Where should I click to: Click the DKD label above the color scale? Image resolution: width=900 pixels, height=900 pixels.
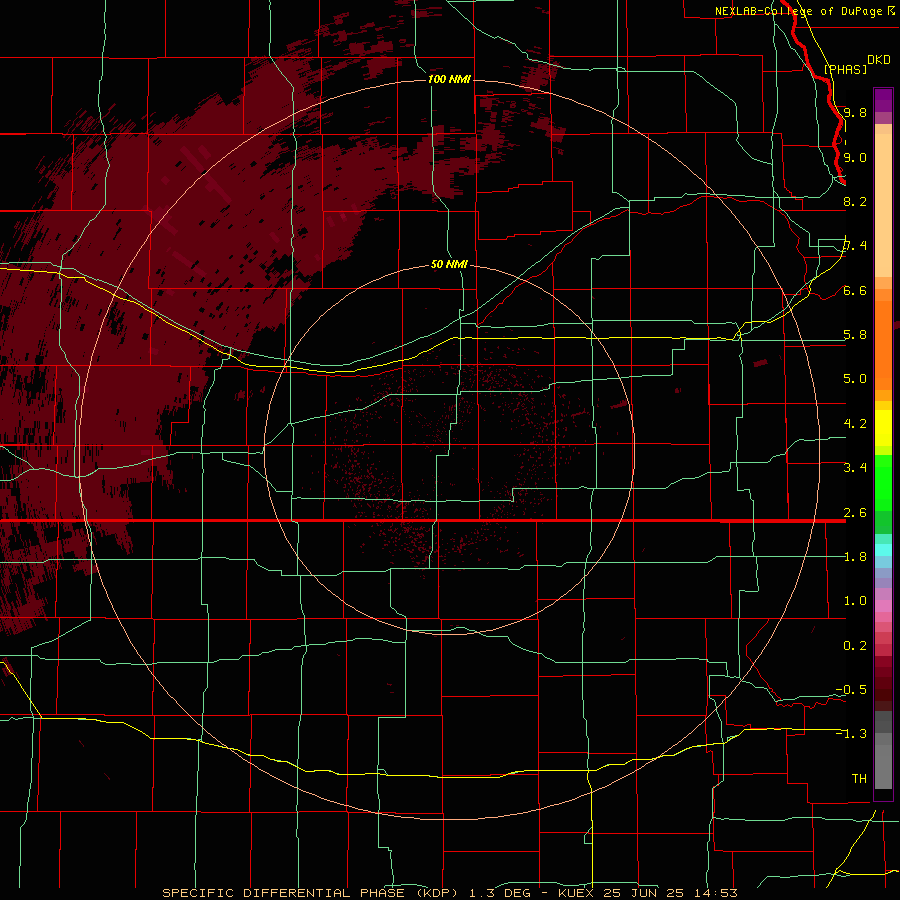coord(878,60)
